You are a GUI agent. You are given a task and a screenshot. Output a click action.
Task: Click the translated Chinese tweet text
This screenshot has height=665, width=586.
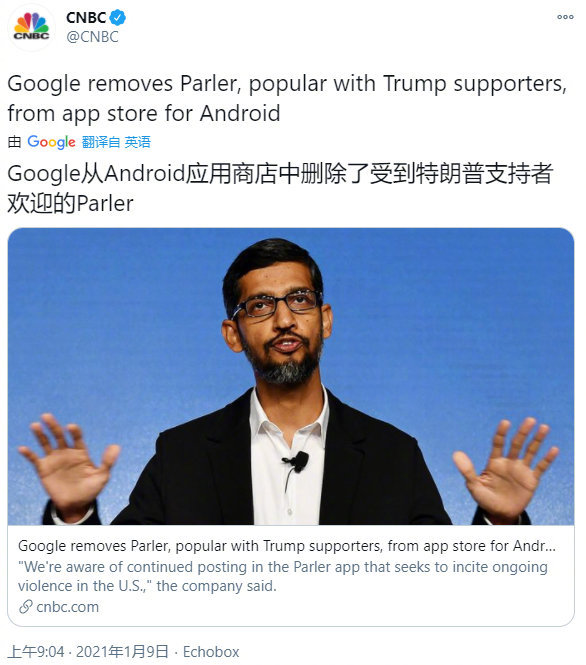pos(280,188)
